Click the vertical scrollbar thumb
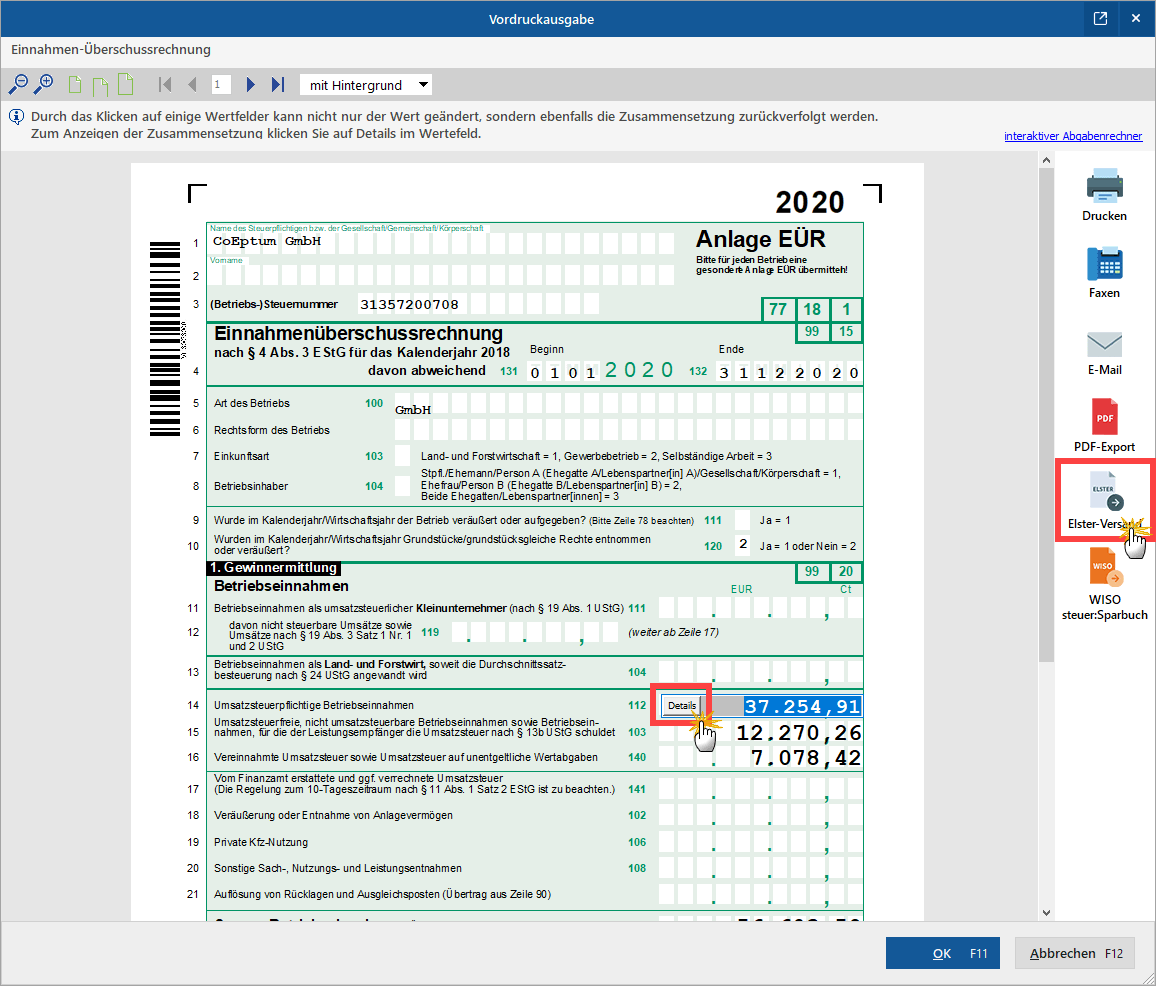Image resolution: width=1156 pixels, height=986 pixels. click(1046, 414)
